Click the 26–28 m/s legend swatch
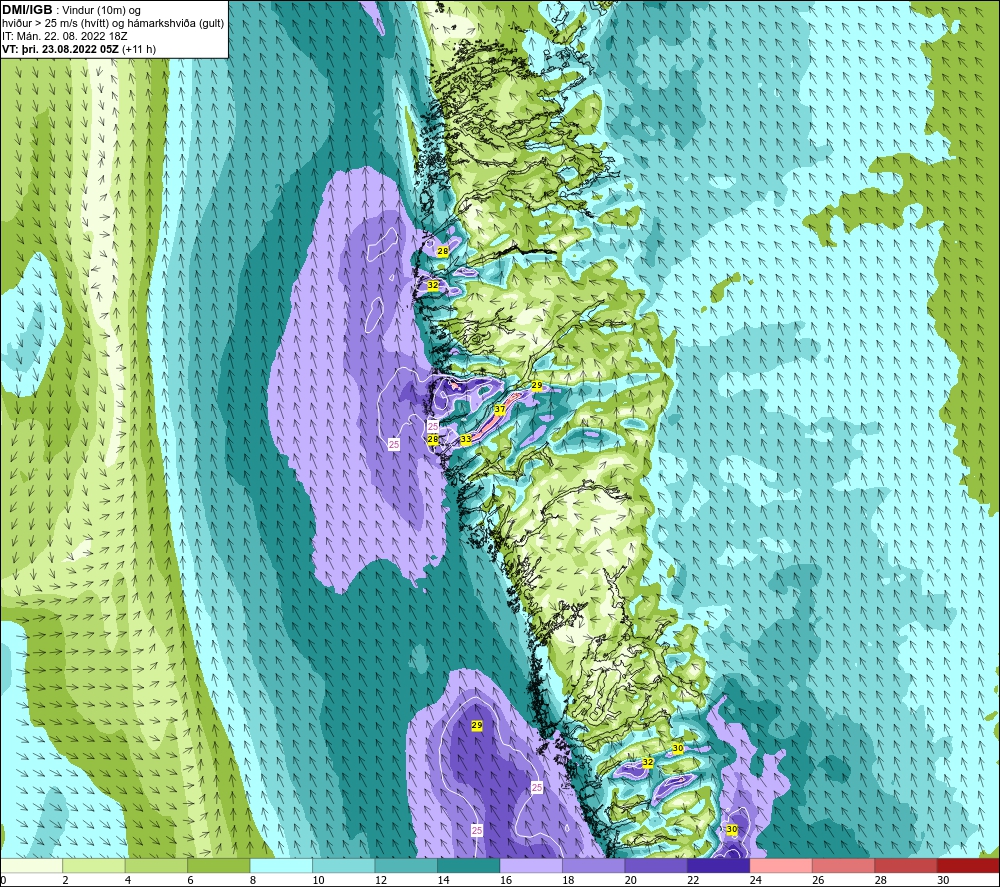Image resolution: width=1000 pixels, height=887 pixels. pos(844,865)
